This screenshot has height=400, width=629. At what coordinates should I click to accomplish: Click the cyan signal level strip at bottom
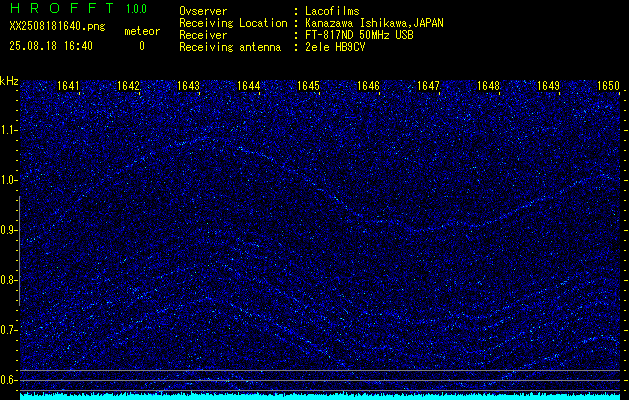(320, 397)
